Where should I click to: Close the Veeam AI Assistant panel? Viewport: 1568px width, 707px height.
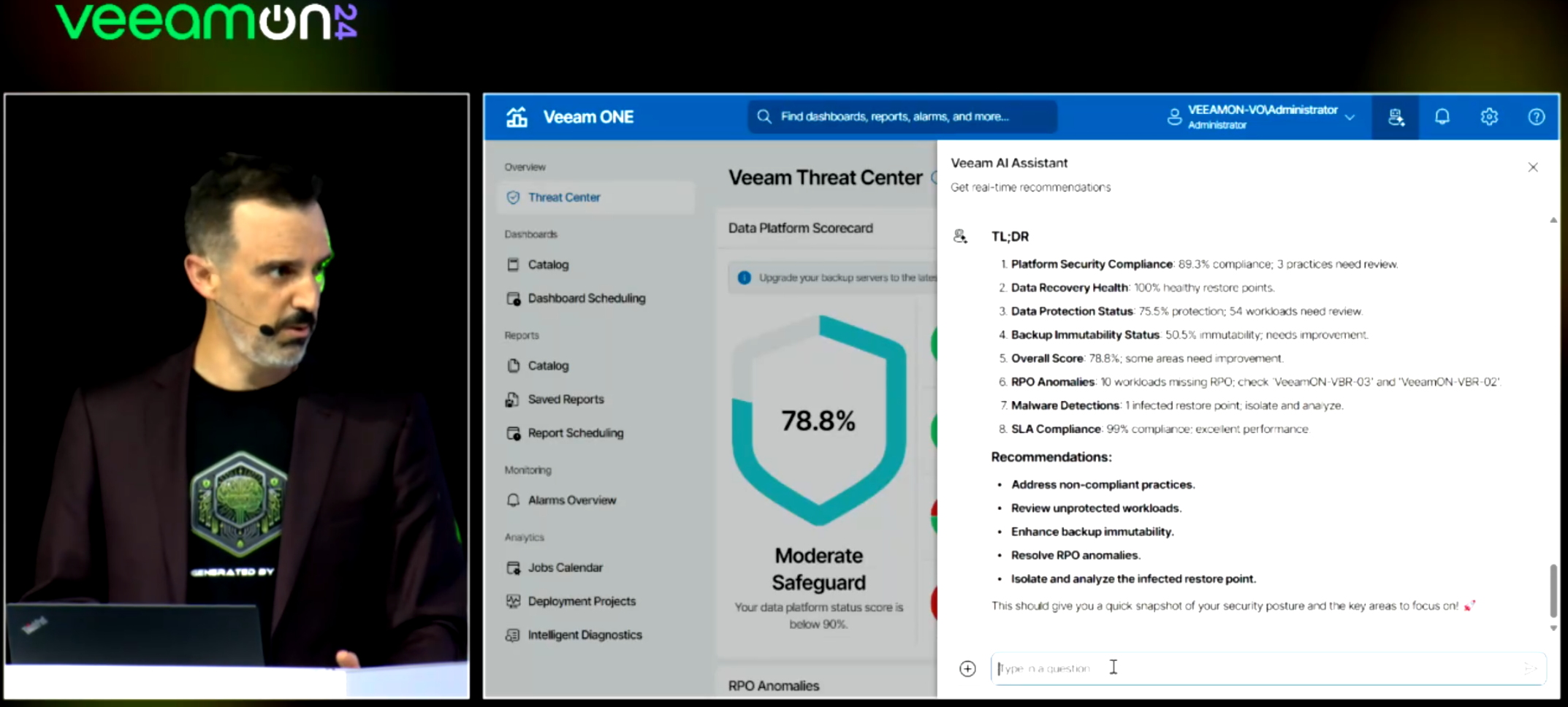point(1533,167)
